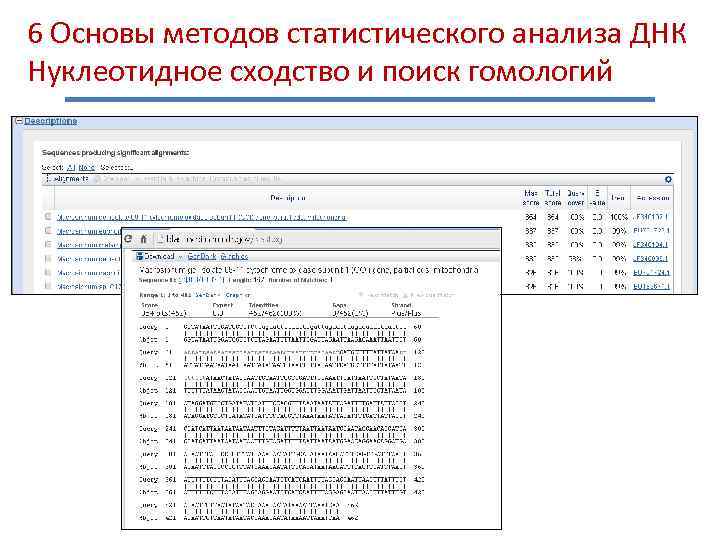Viewport: 720px width, 540px height.
Task: Open the first result description link
Action: click(201, 217)
